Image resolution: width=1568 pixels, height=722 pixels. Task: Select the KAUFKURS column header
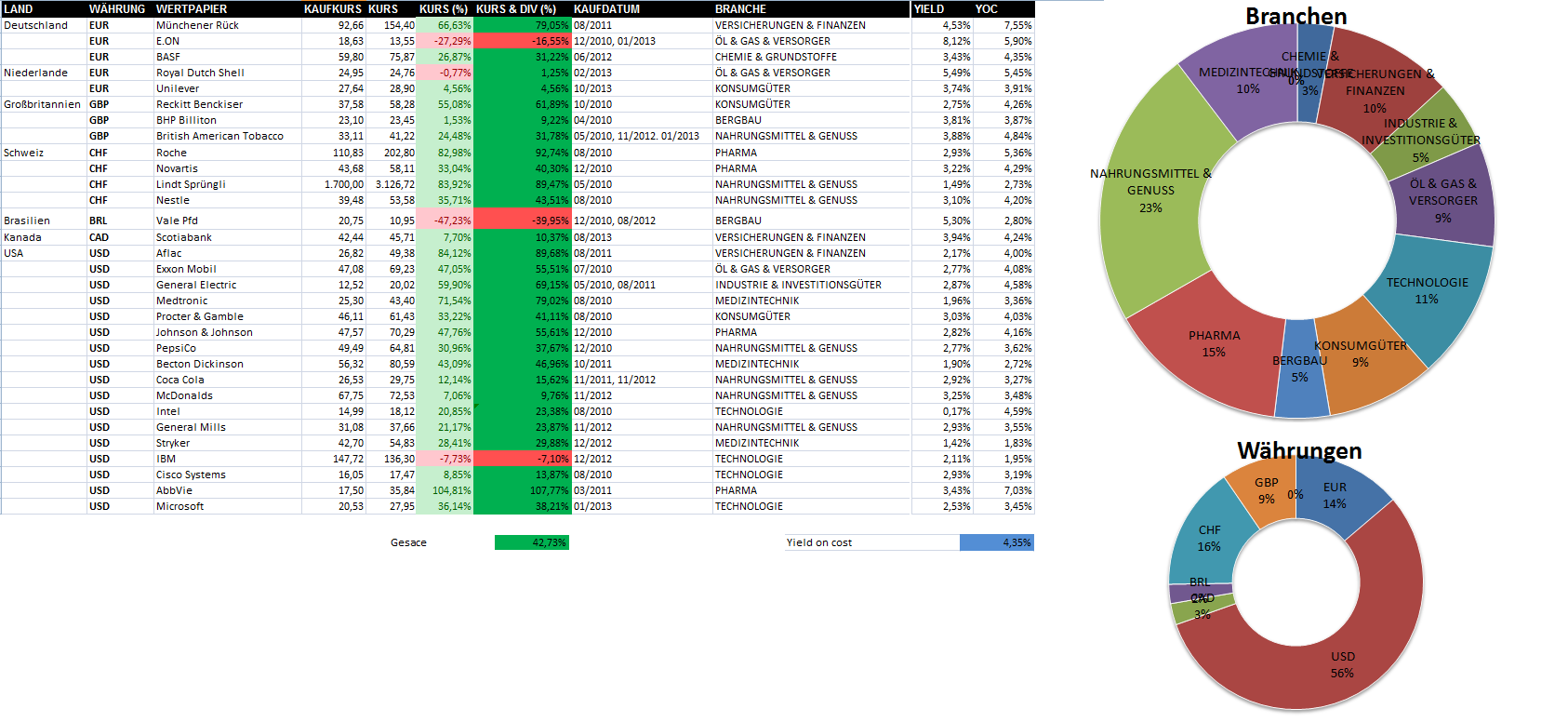[x=334, y=9]
